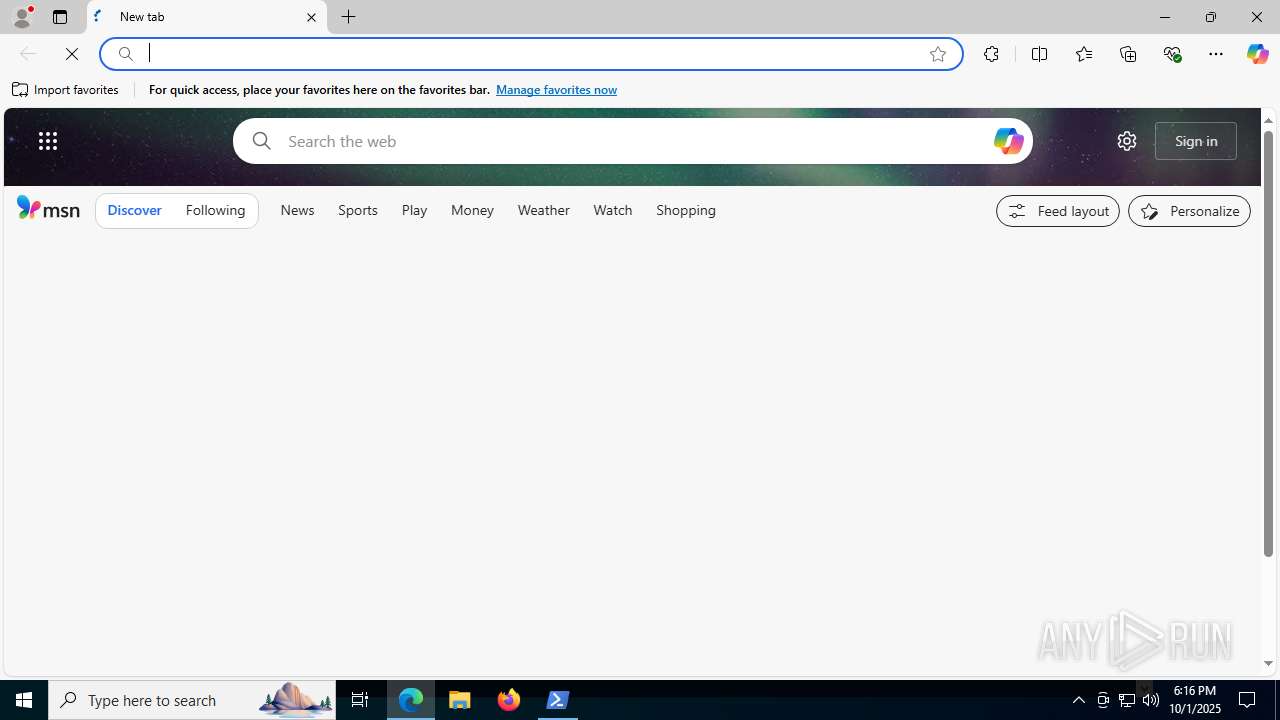Open the News section
The image size is (1280, 720).
click(x=297, y=211)
